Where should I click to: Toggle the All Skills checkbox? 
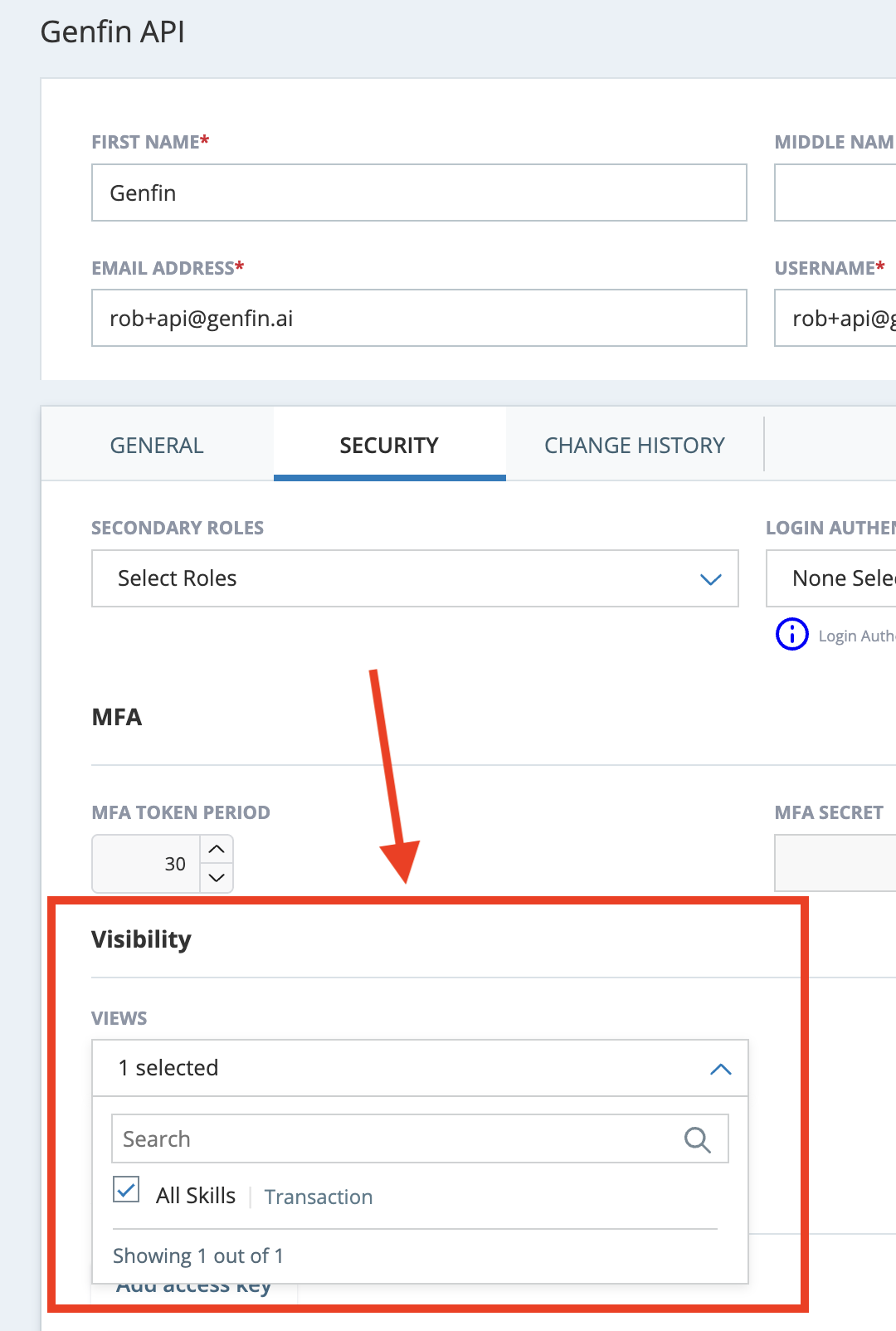pyautogui.click(x=126, y=1190)
